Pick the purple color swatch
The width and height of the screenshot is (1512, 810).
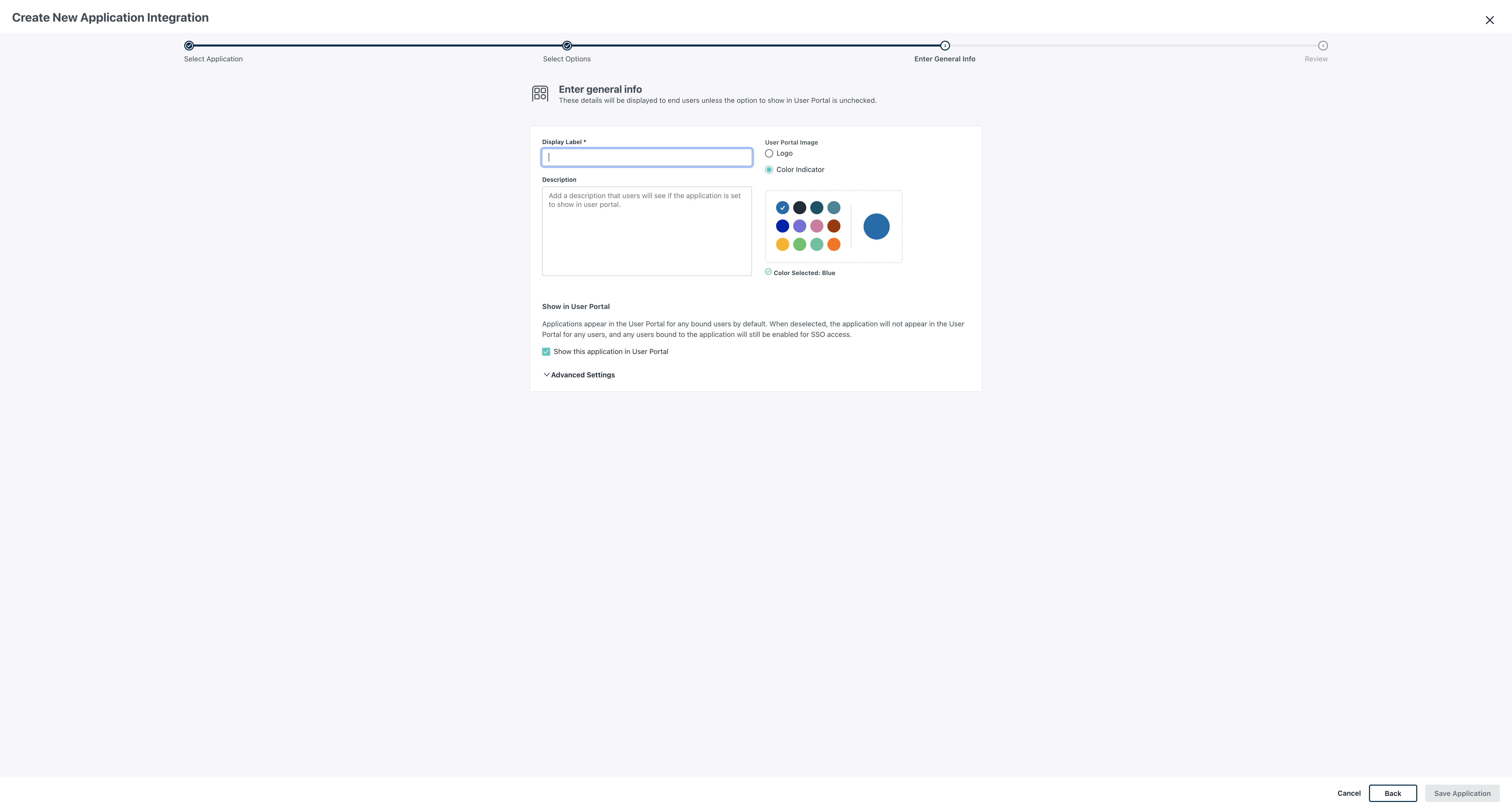(x=799, y=226)
